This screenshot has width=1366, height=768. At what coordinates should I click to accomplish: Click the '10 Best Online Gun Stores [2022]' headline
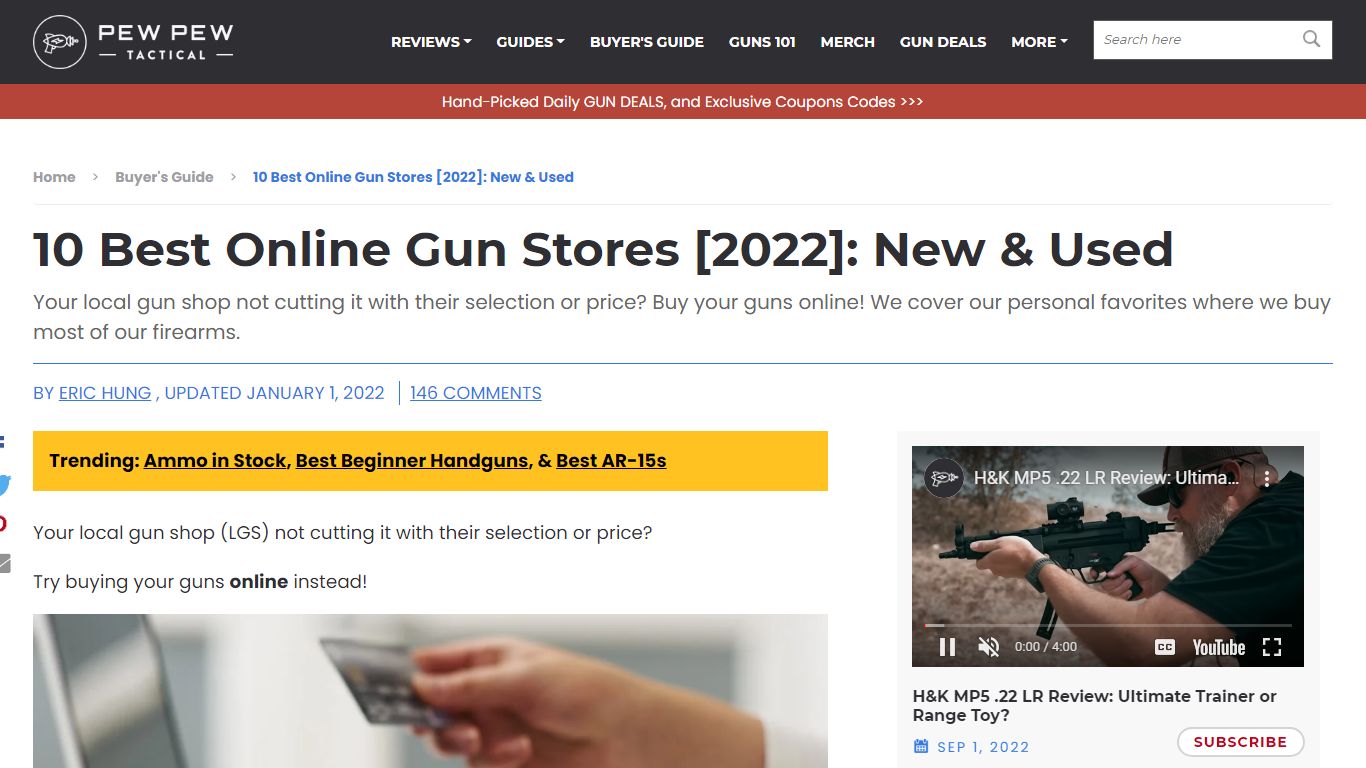pos(603,249)
